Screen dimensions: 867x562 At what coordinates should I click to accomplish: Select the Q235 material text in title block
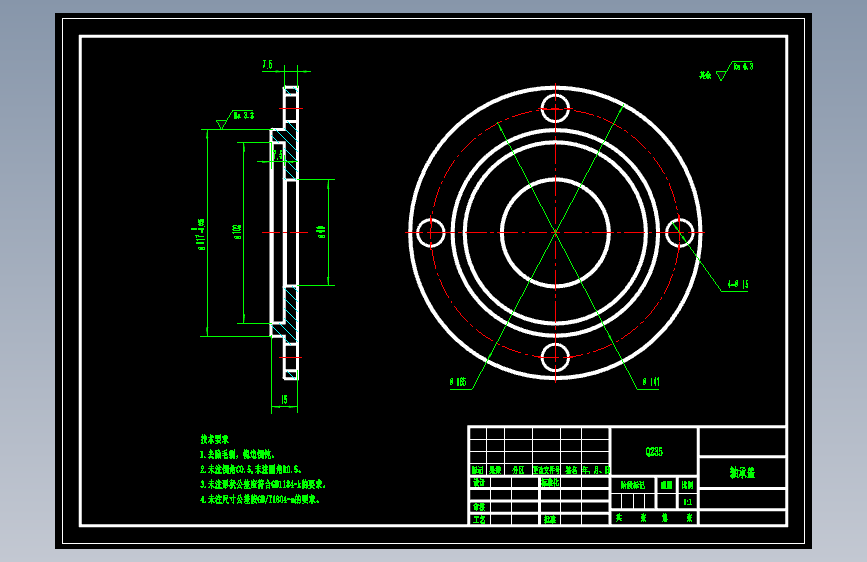tap(654, 452)
